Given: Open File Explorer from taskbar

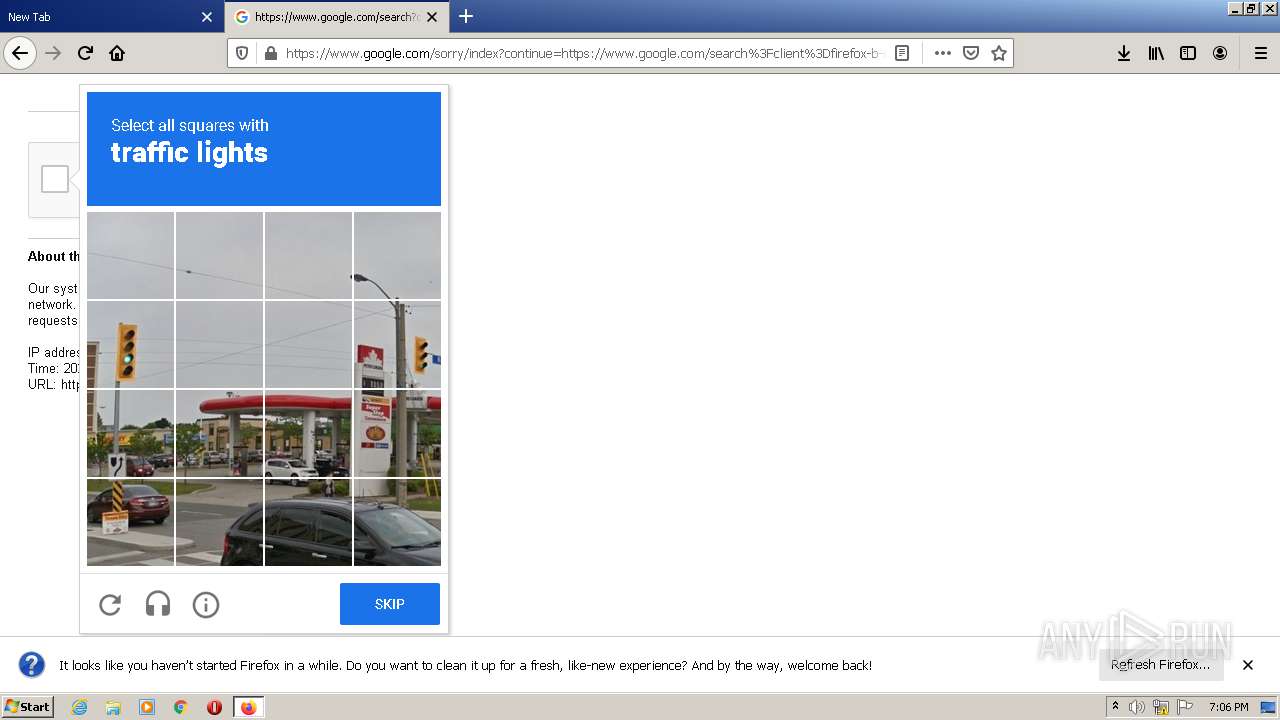Looking at the screenshot, I should tap(113, 707).
